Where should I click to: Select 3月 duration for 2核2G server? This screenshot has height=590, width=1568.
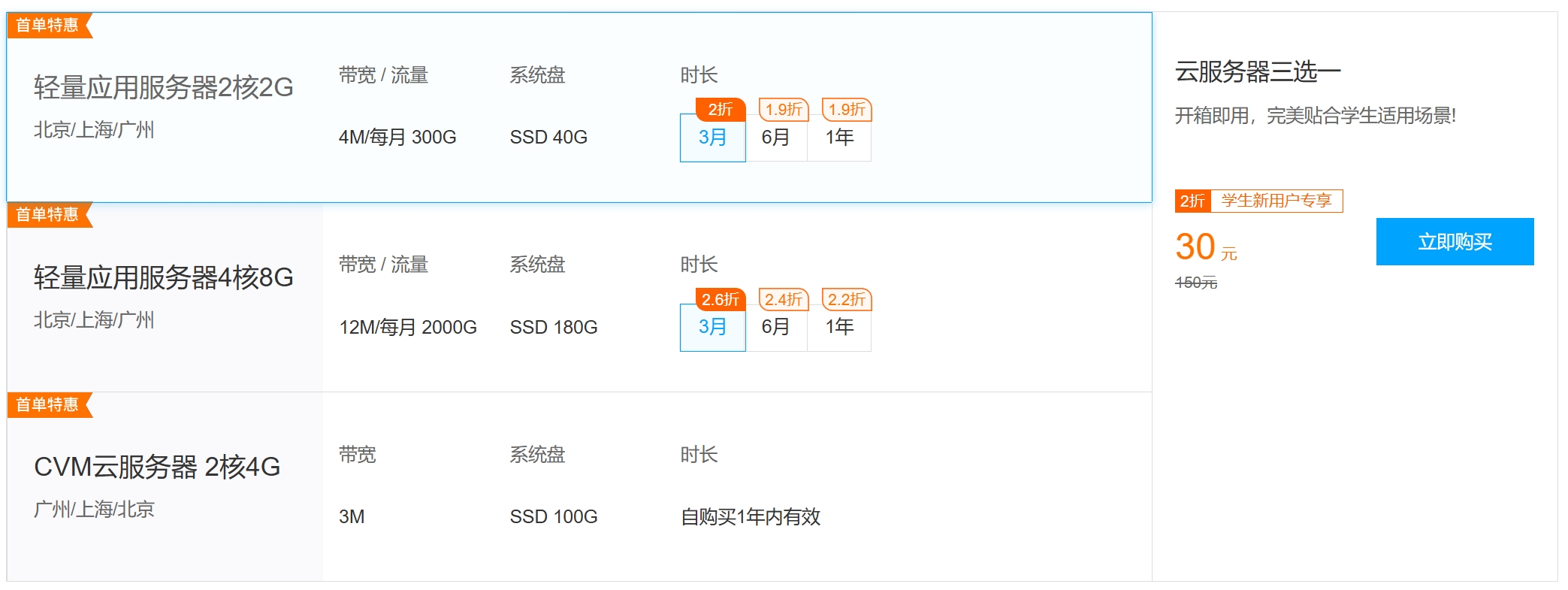pos(712,138)
